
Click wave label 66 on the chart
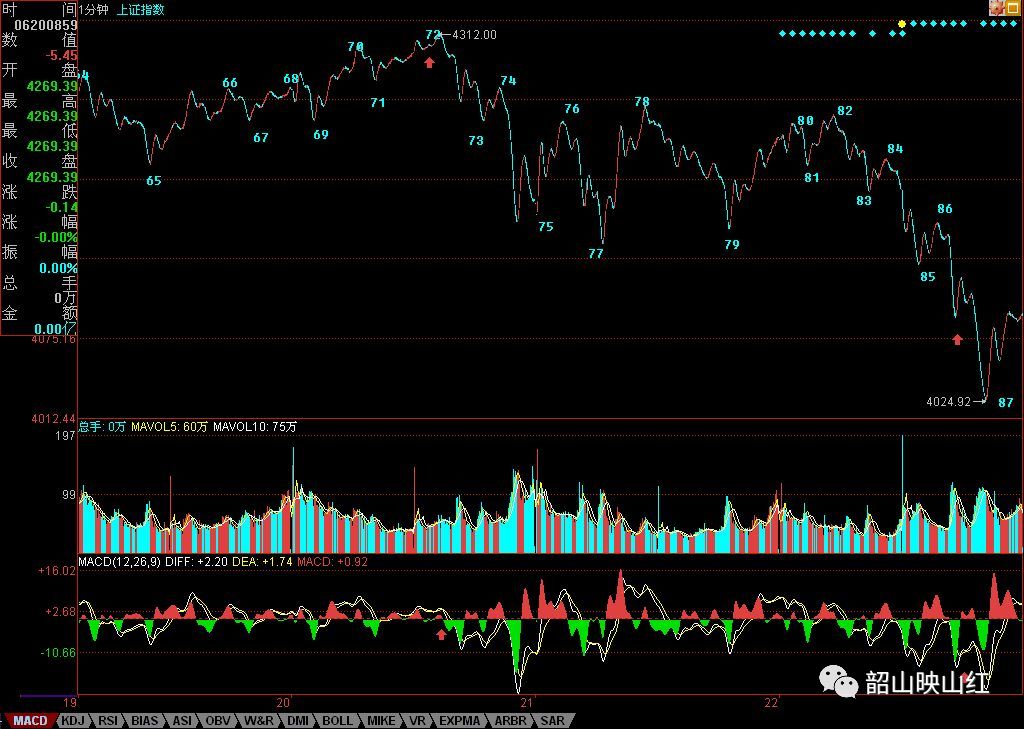230,83
